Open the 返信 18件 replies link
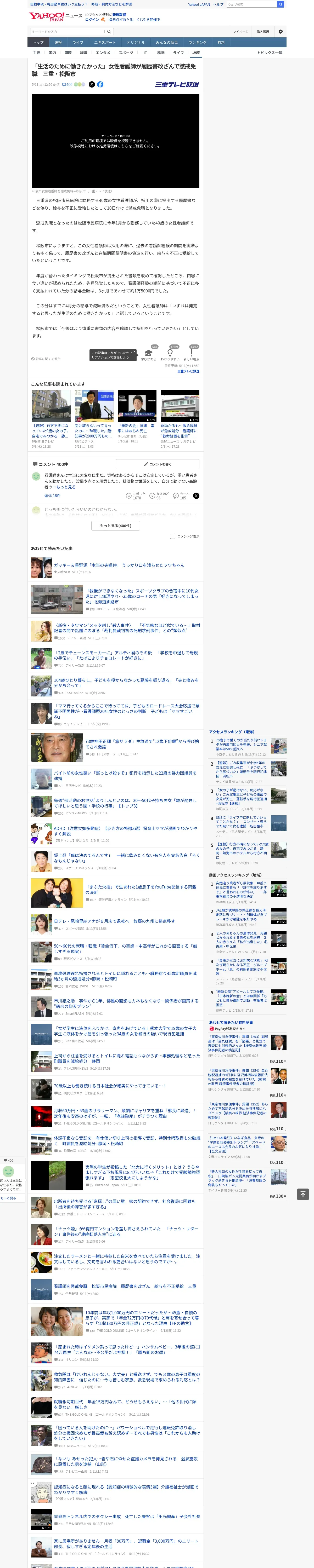 pos(52,496)
